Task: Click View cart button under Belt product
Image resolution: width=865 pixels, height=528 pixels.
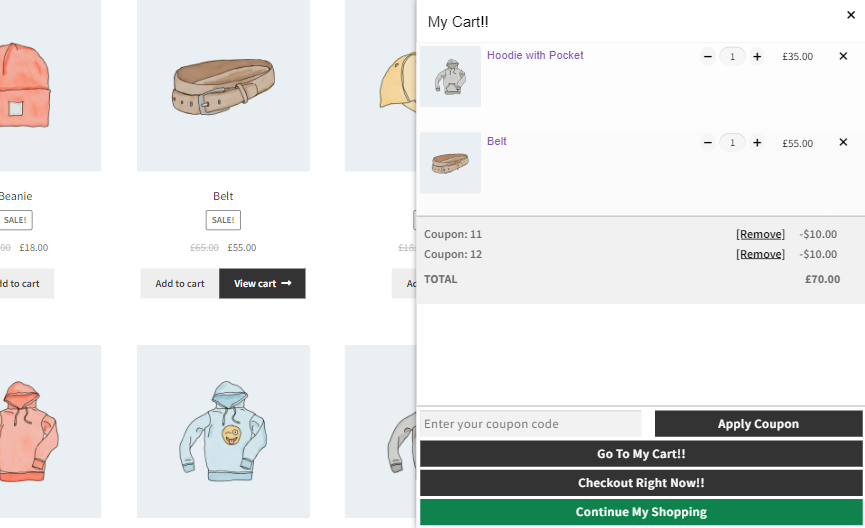Action: coord(262,284)
